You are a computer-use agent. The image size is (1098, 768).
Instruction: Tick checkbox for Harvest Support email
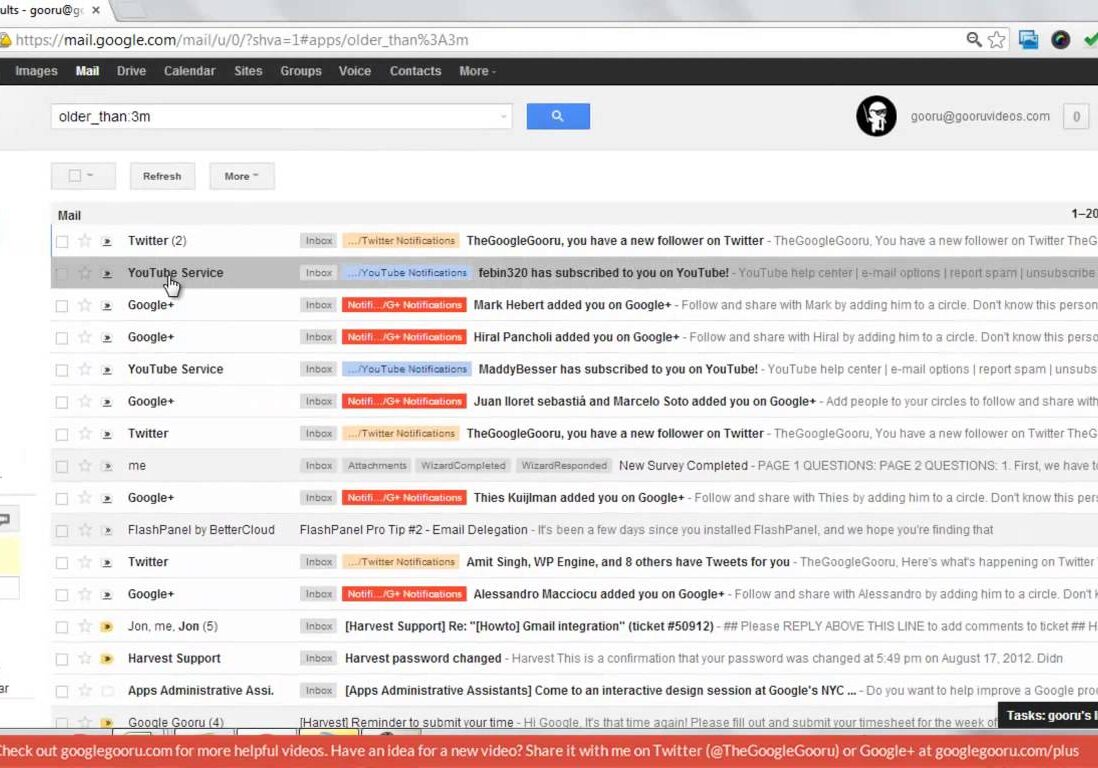coord(62,659)
